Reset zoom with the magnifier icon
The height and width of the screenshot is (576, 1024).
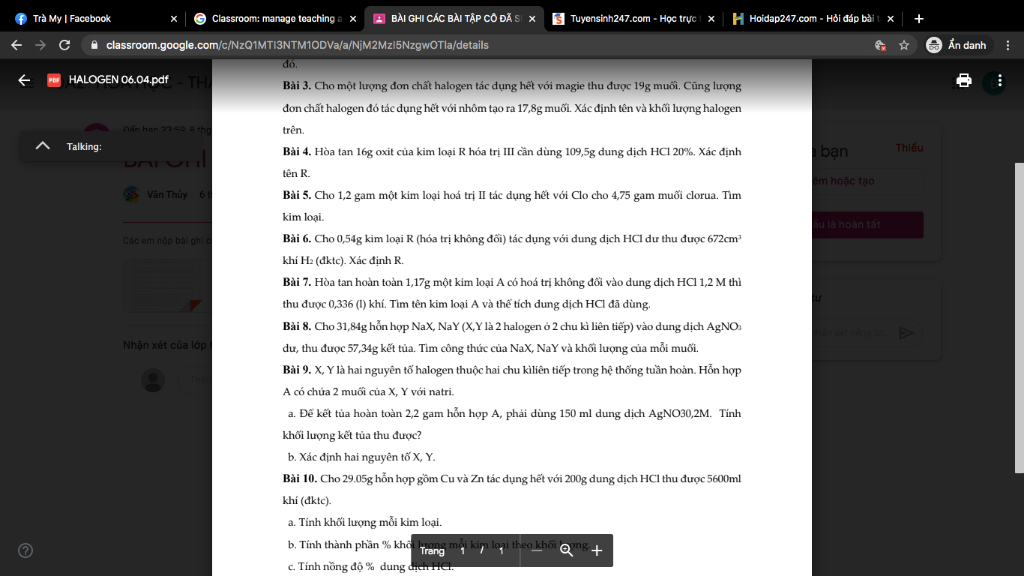click(x=566, y=551)
